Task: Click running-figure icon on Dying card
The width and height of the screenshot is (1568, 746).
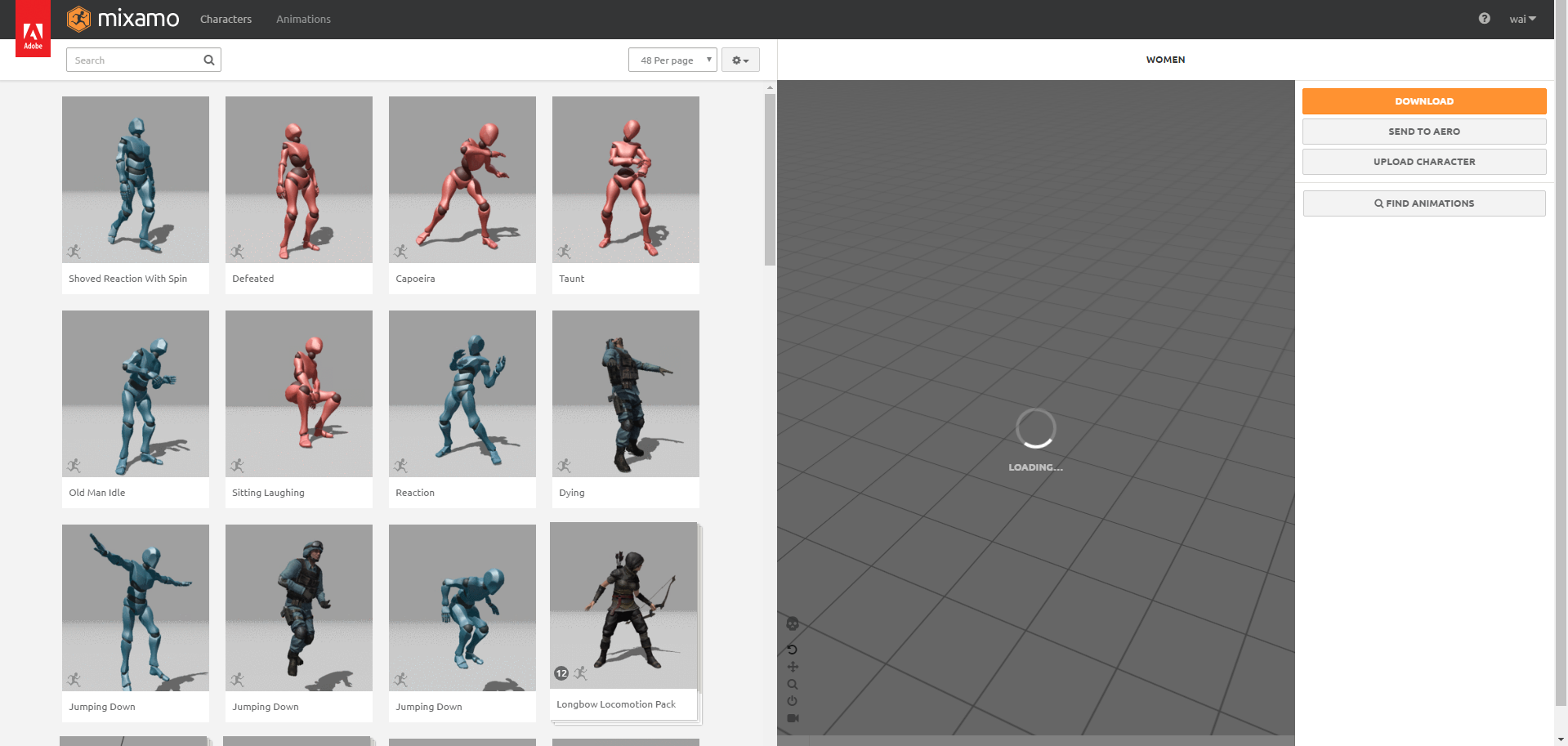Action: click(565, 465)
